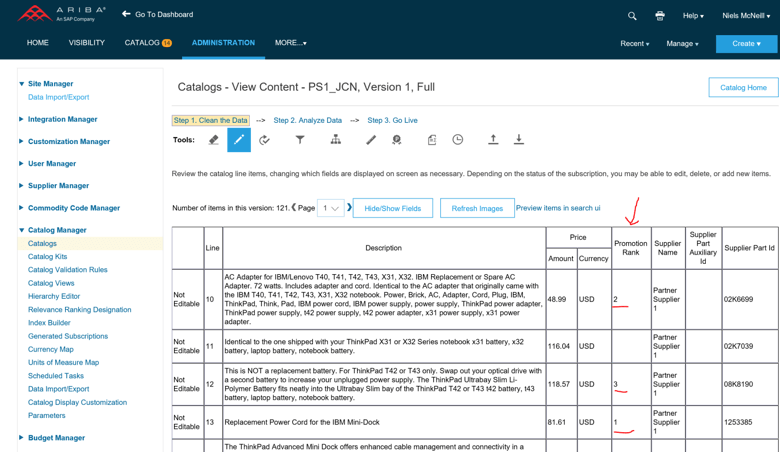Click the clock history tool icon
This screenshot has width=780, height=452.
pyautogui.click(x=458, y=140)
